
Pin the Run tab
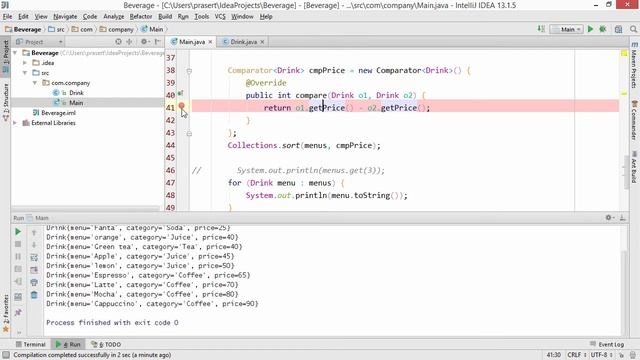(x=18, y=312)
